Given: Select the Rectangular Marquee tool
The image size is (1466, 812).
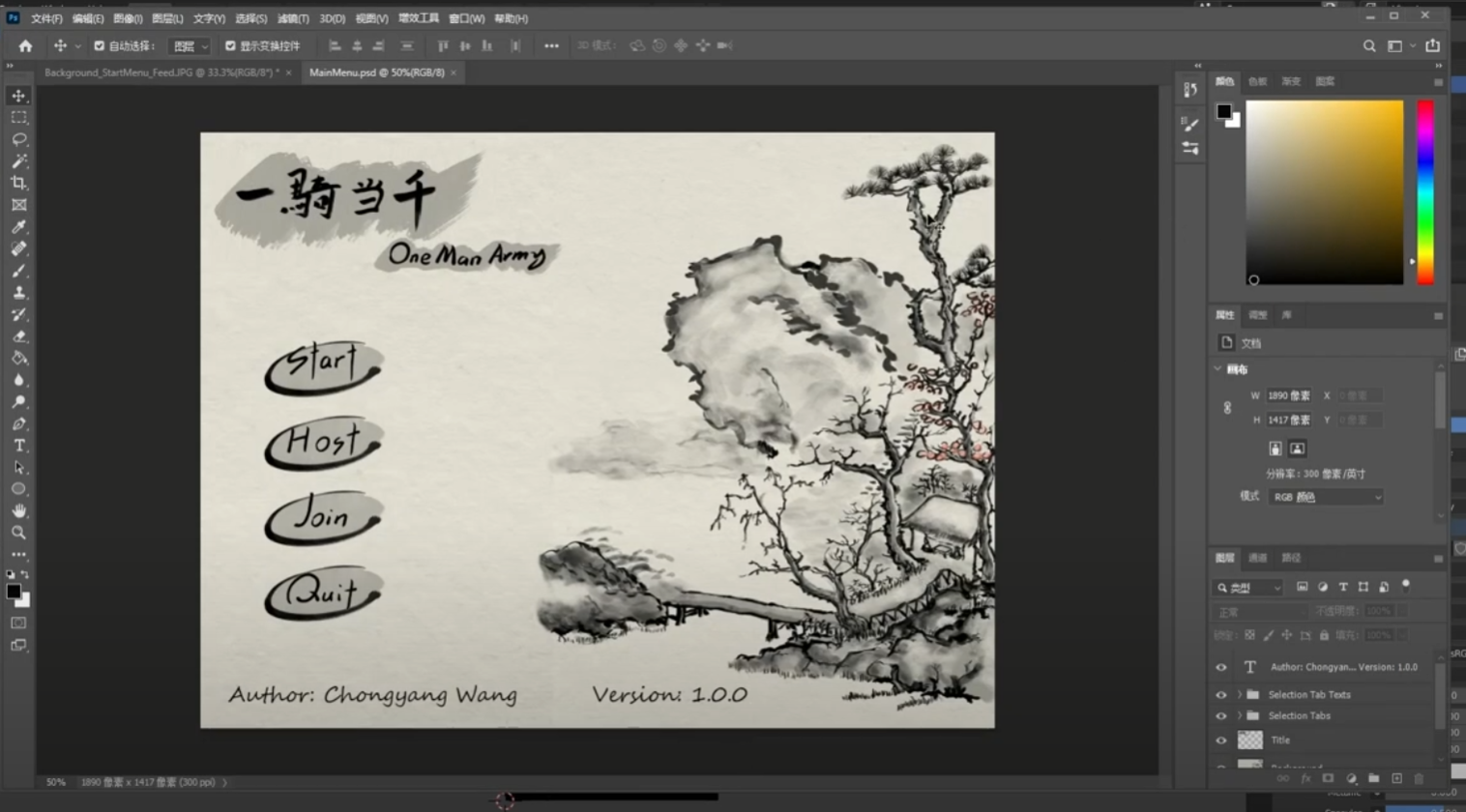Looking at the screenshot, I should [18, 117].
